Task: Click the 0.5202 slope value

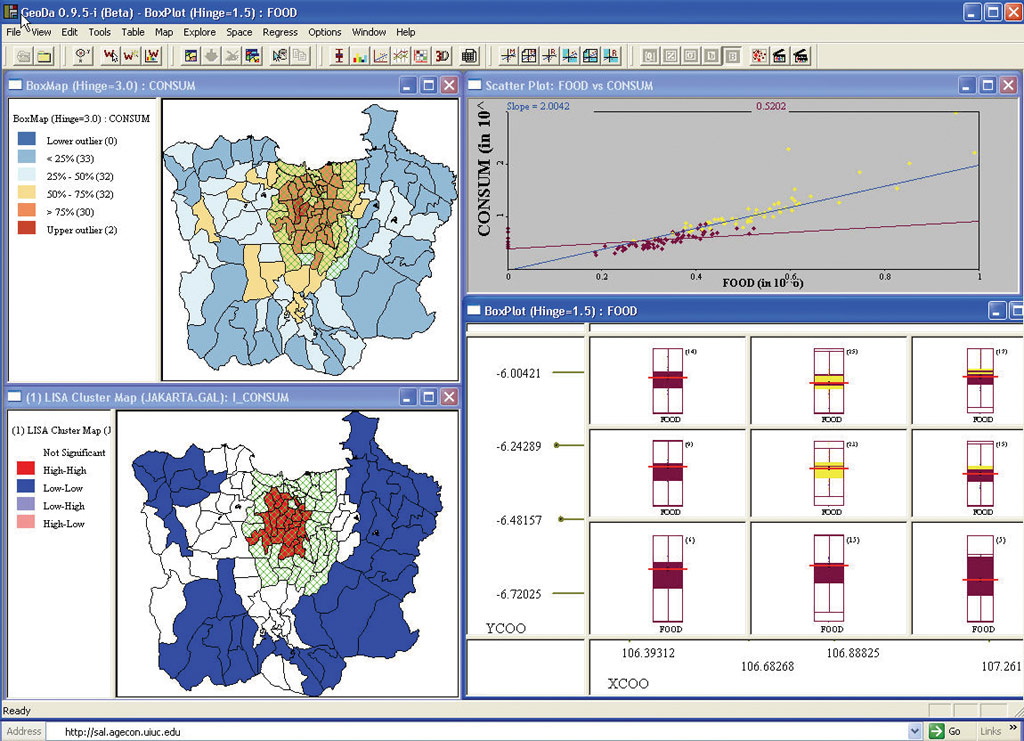Action: (x=771, y=106)
